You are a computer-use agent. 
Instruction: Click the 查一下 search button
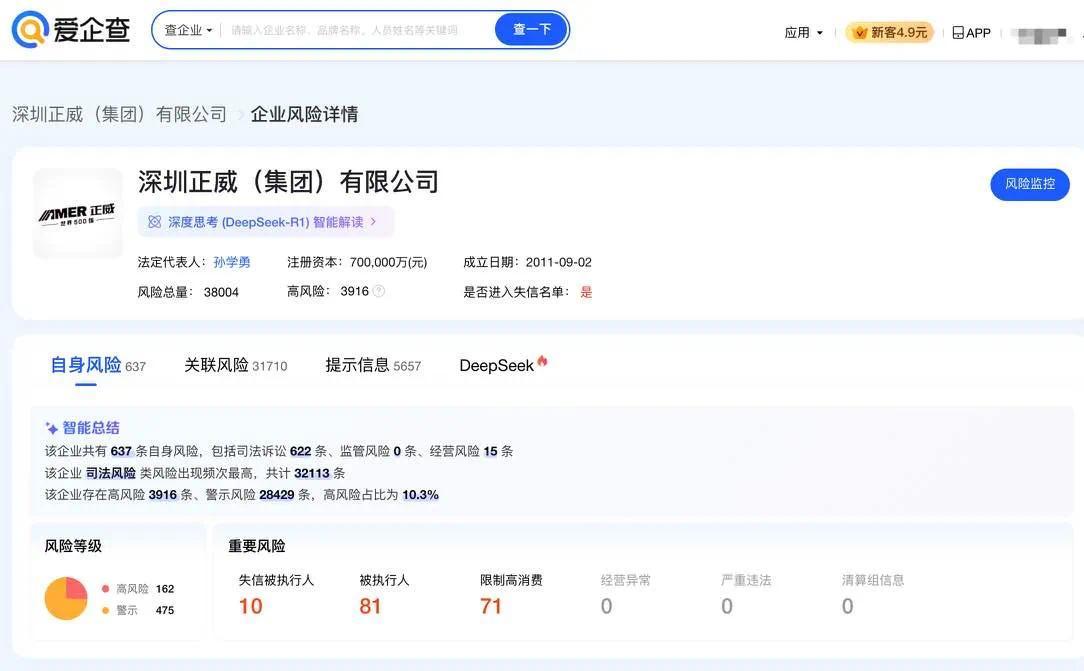[x=532, y=30]
